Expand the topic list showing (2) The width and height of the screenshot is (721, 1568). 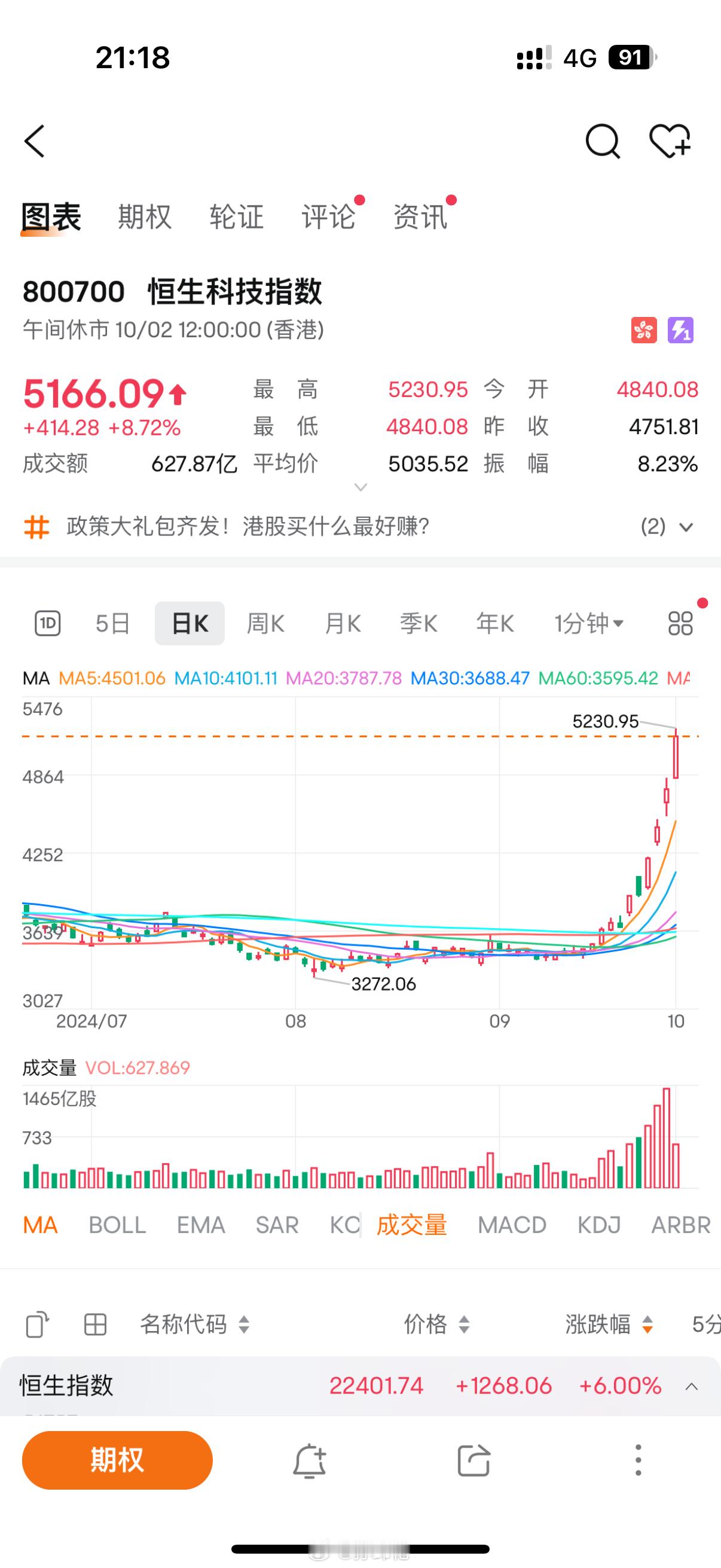tap(667, 526)
